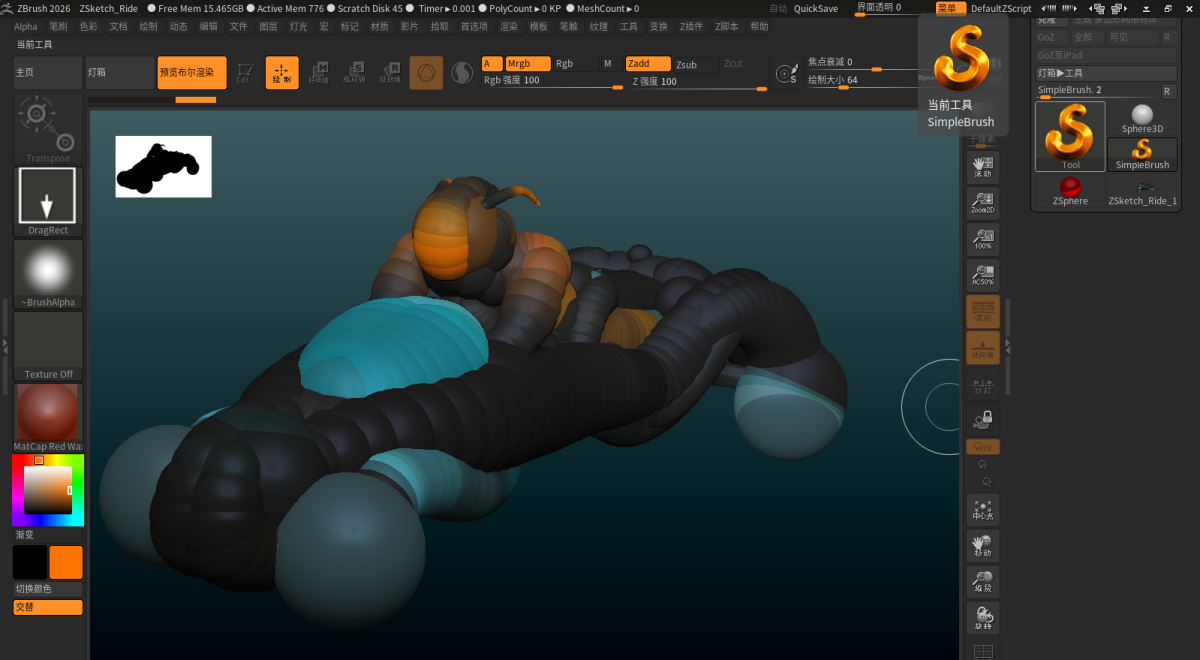The width and height of the screenshot is (1200, 660).
Task: Toggle the floor grid icon on the right shelf
Action: (x=983, y=347)
